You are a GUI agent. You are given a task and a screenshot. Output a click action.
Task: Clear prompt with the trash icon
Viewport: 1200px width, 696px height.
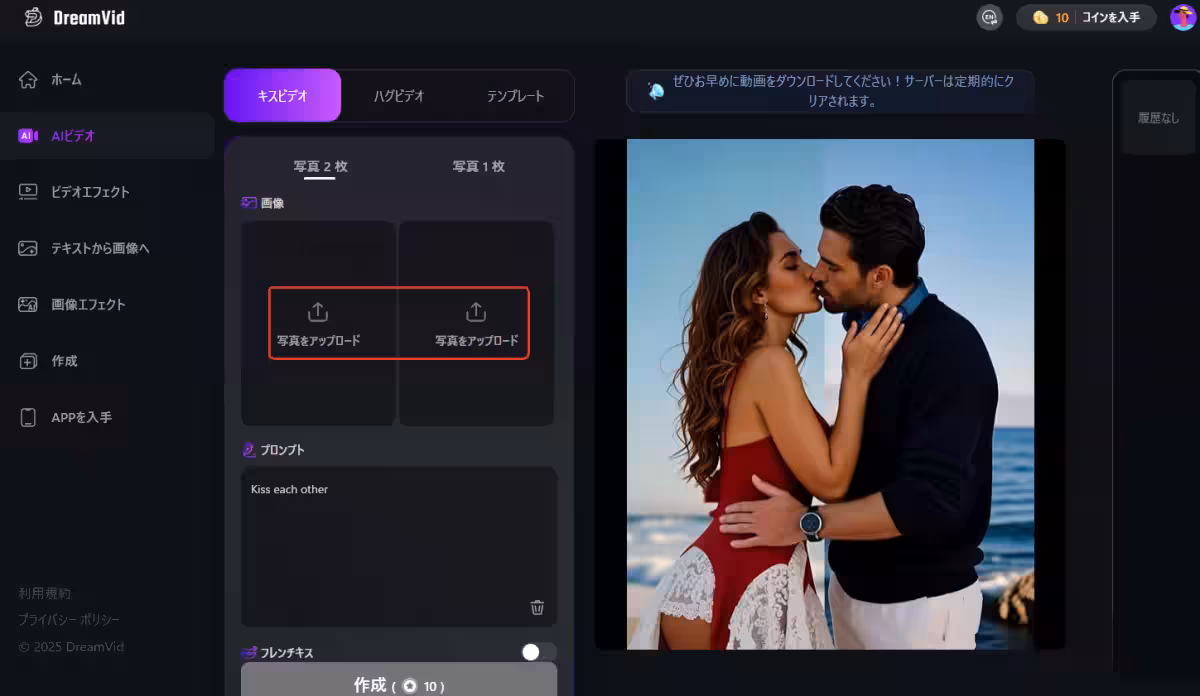pos(537,607)
